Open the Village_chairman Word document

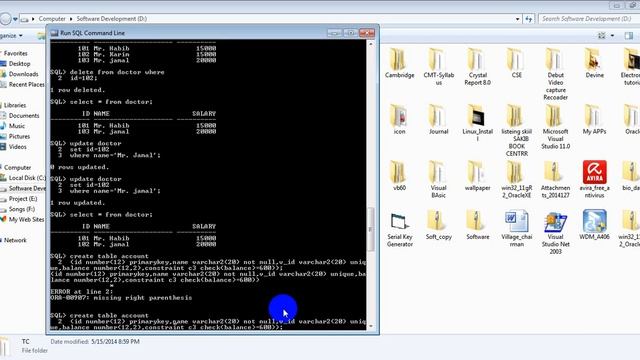[516, 229]
